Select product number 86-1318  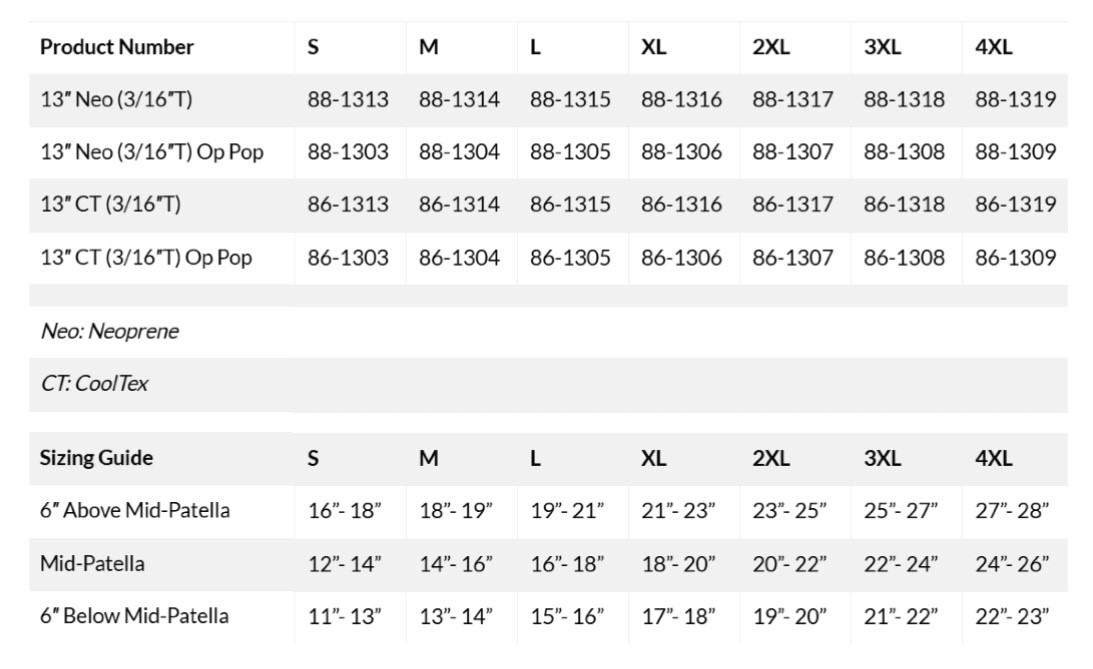click(x=904, y=204)
